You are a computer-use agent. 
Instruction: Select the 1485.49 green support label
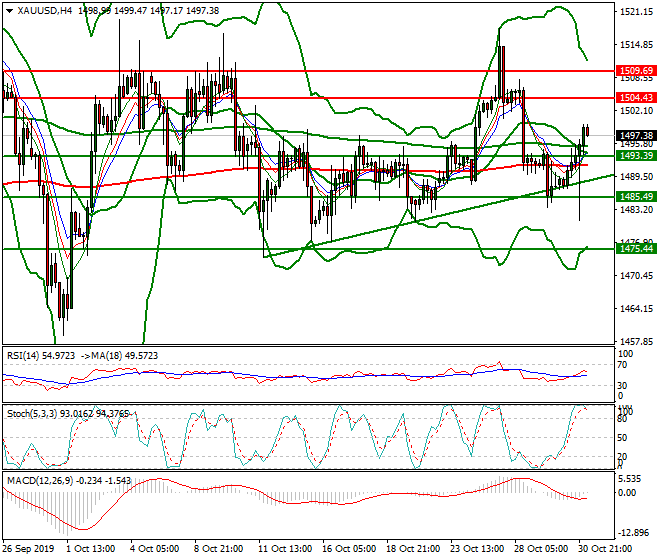636,196
